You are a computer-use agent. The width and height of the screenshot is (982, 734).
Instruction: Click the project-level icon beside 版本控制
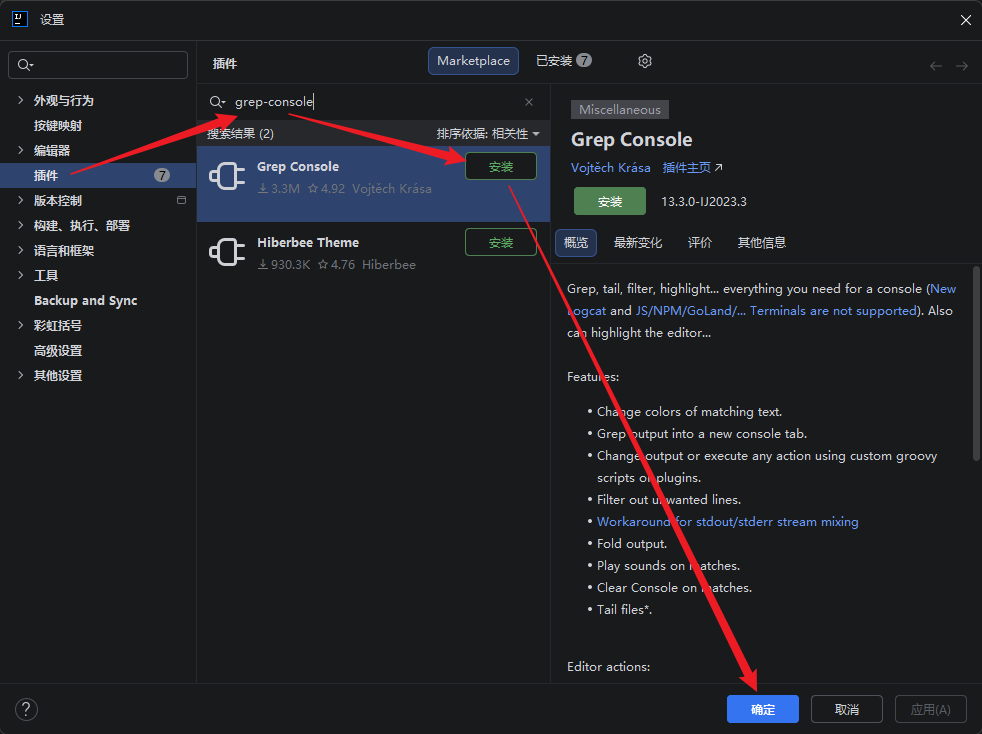(182, 200)
